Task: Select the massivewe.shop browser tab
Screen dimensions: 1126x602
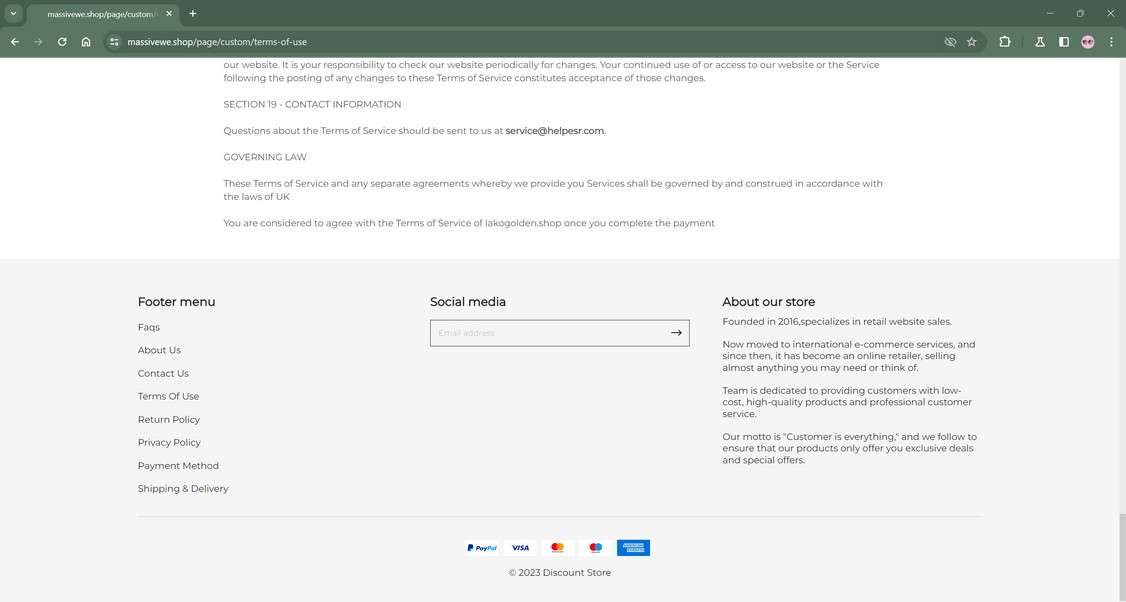Action: click(x=98, y=14)
